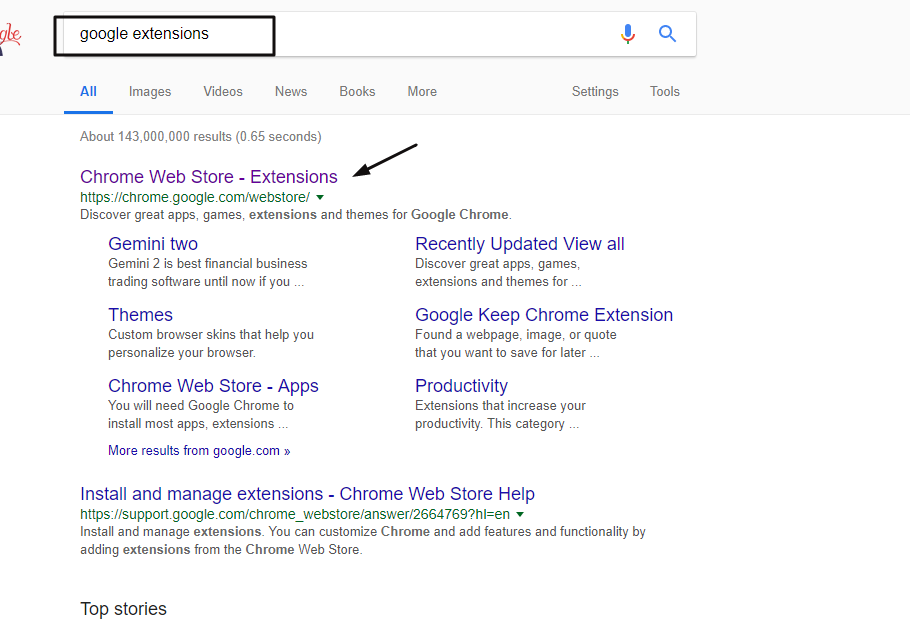The image size is (910, 620).
Task: Click the support.google.com chrome_webstore URL text
Action: click(x=295, y=514)
